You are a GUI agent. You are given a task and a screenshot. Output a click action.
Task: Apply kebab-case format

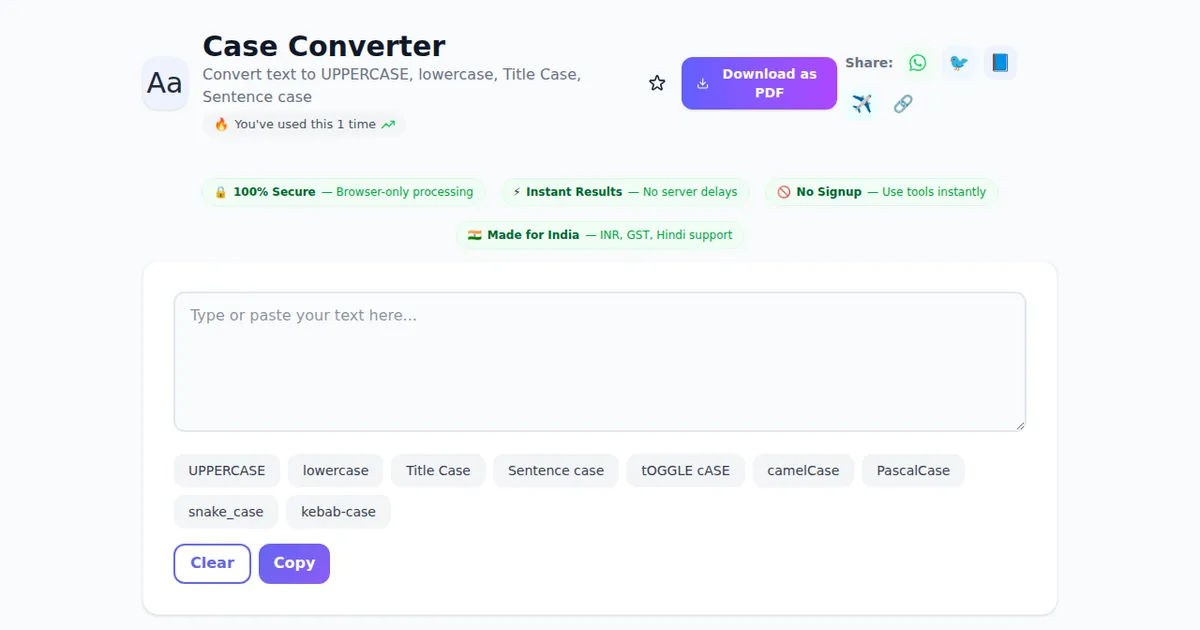point(338,512)
